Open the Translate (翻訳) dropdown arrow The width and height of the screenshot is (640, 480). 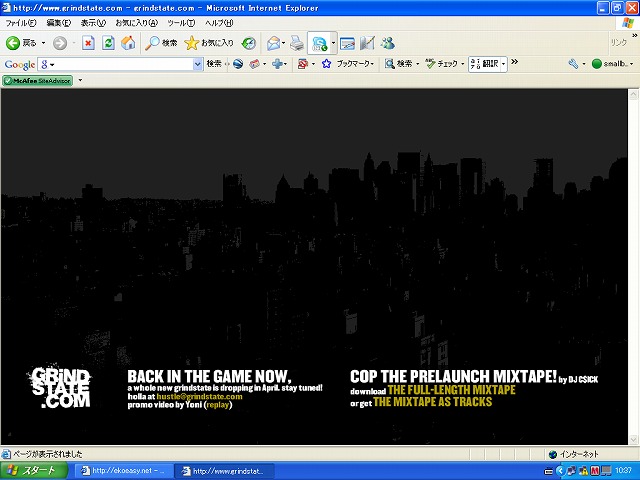click(x=504, y=64)
